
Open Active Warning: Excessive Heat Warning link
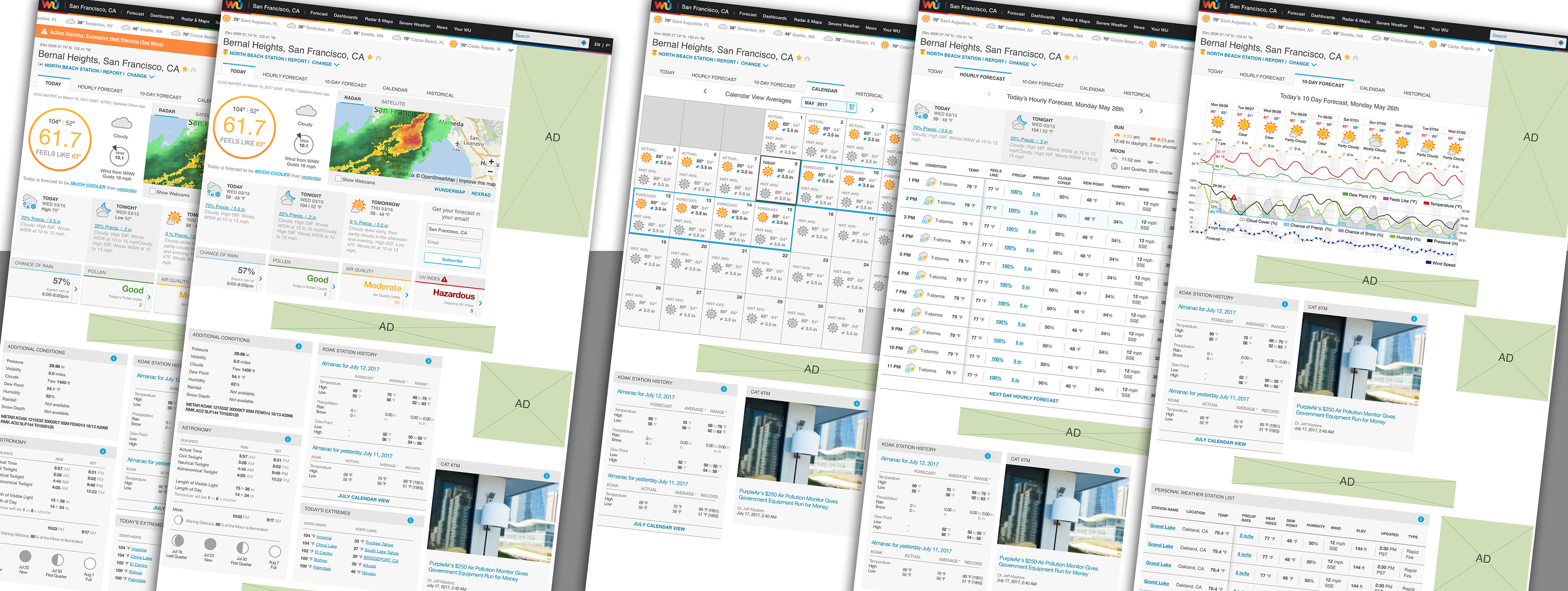107,38
